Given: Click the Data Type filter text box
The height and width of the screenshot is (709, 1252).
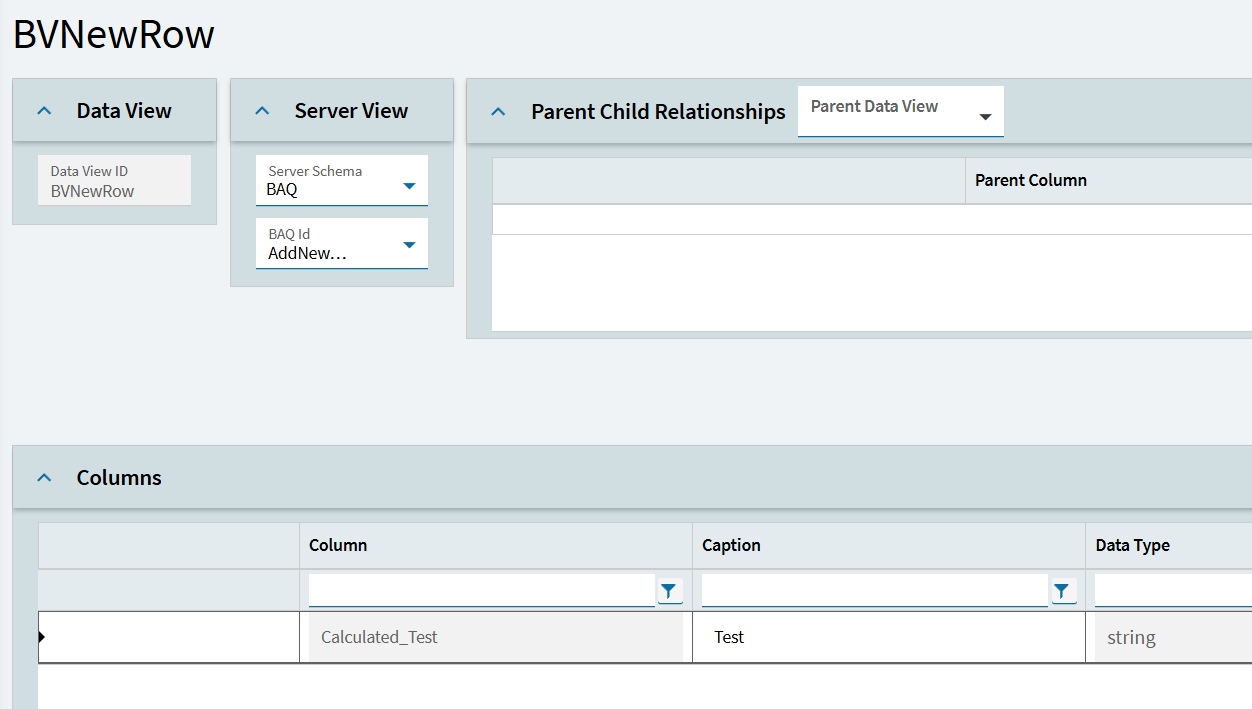Looking at the screenshot, I should (1172, 591).
